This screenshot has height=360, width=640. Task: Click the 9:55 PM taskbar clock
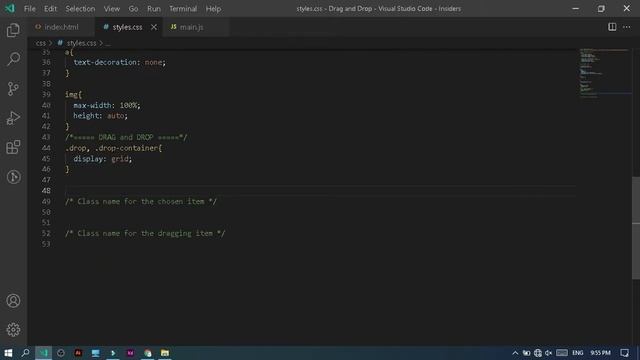pyautogui.click(x=600, y=353)
